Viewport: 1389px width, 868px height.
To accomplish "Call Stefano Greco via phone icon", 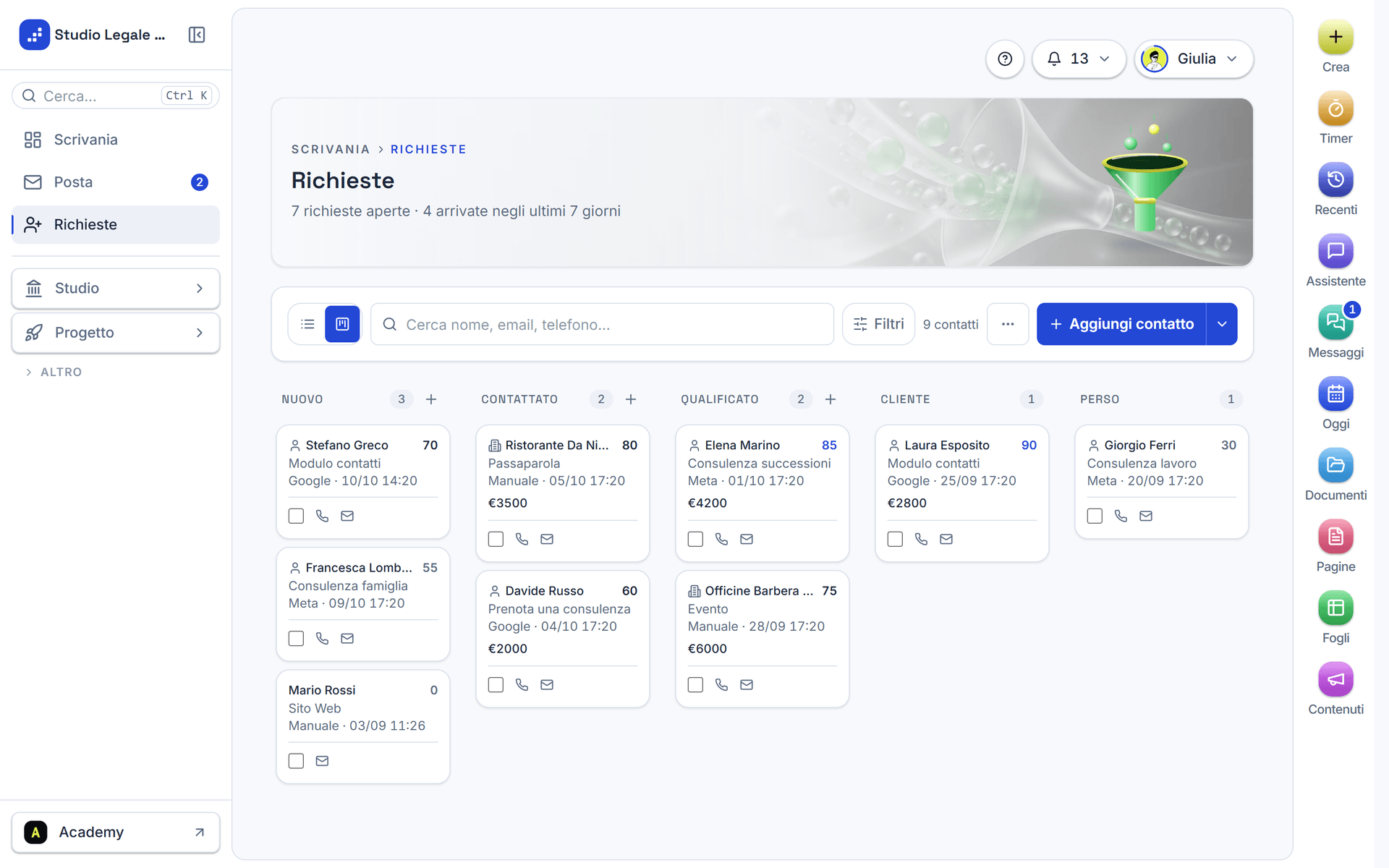I will [322, 516].
